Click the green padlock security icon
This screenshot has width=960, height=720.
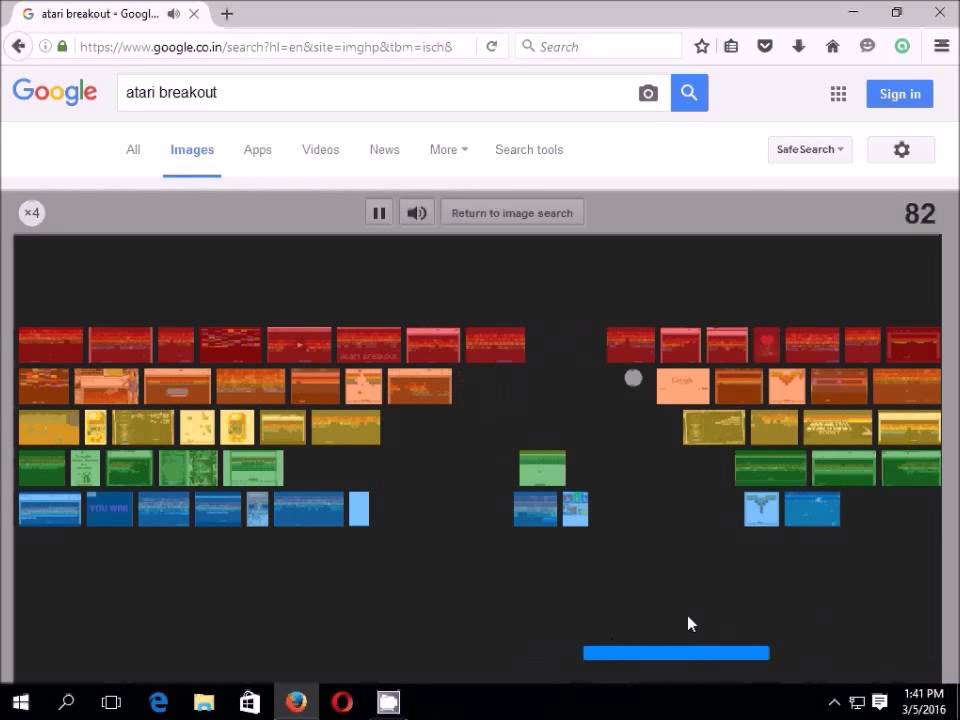pyautogui.click(x=62, y=46)
